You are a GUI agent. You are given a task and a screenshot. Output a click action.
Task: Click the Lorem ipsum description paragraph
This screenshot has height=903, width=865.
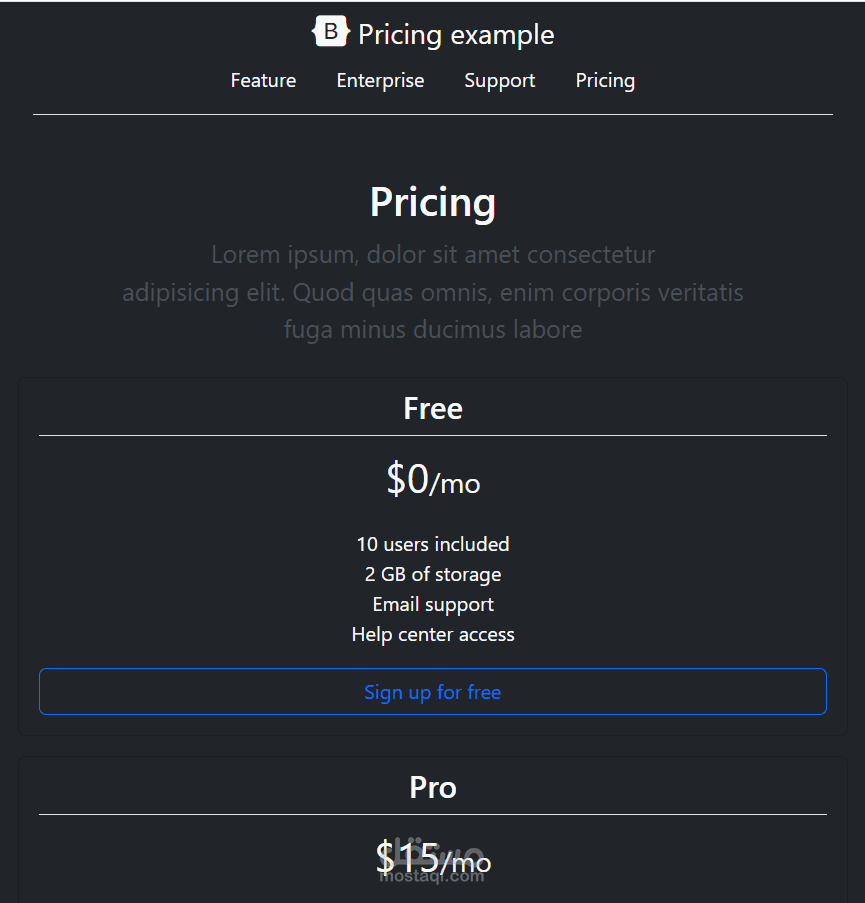click(x=432, y=292)
